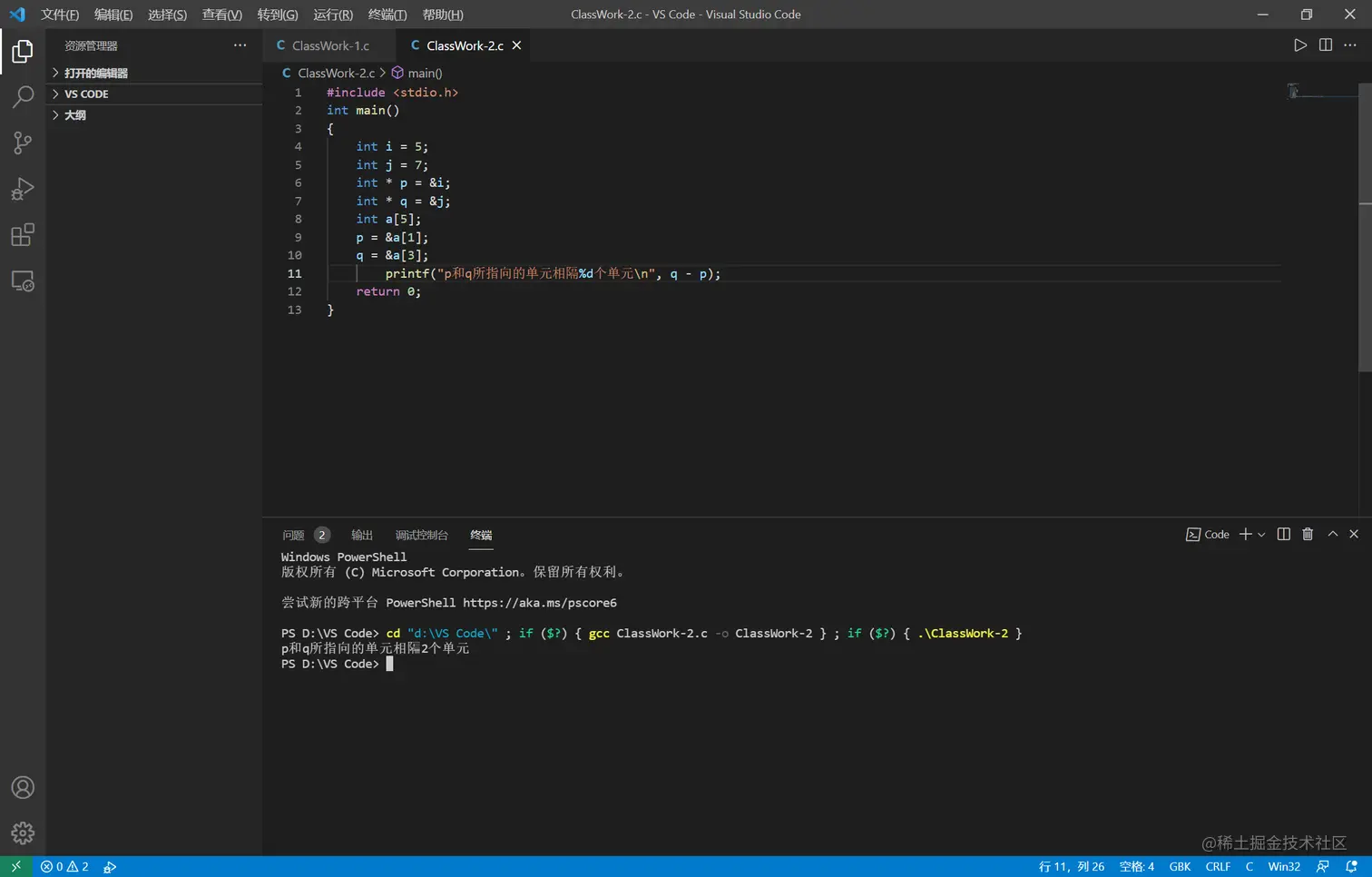Click the editor vertical scrollbar
Screen dimensions: 1372x877
[1365, 227]
